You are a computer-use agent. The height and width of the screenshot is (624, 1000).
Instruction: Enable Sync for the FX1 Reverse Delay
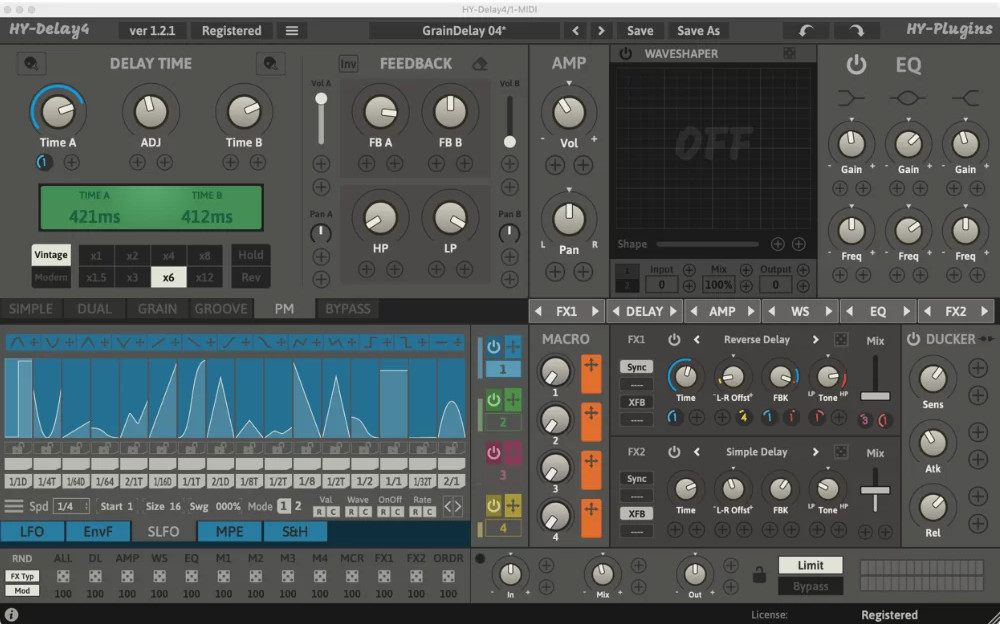636,366
